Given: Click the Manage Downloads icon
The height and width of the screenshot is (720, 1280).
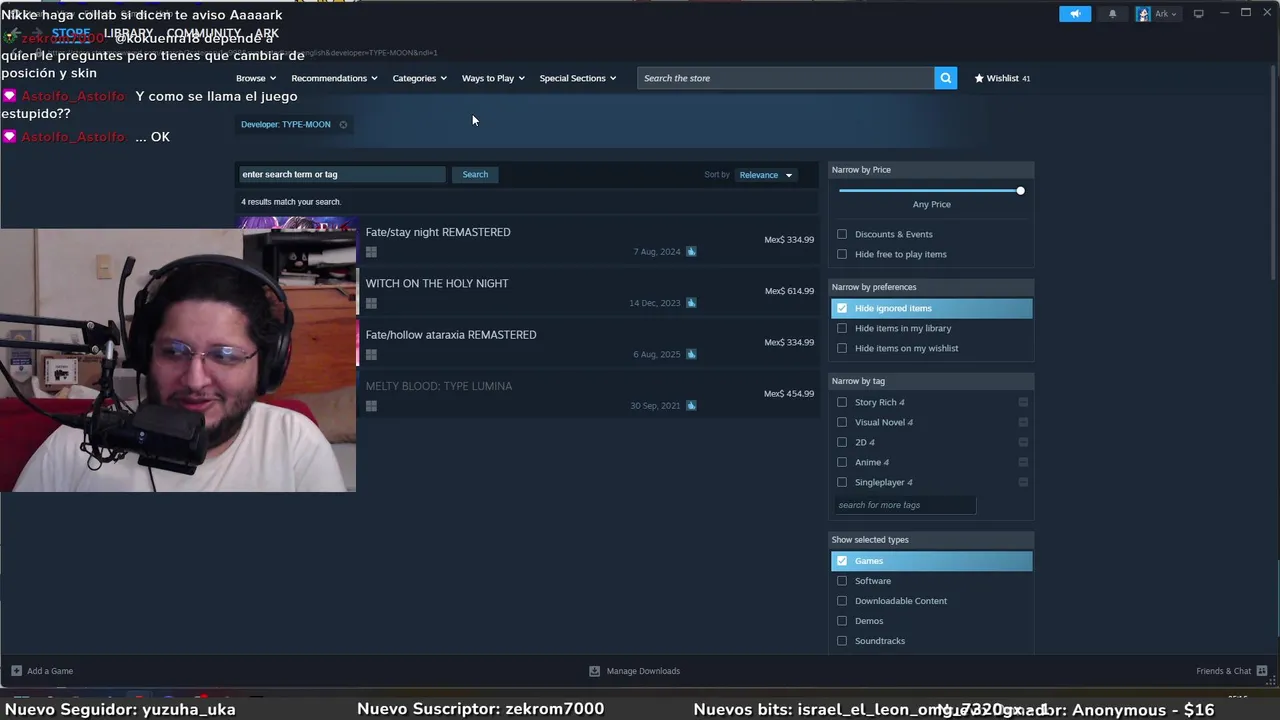Looking at the screenshot, I should pos(594,671).
